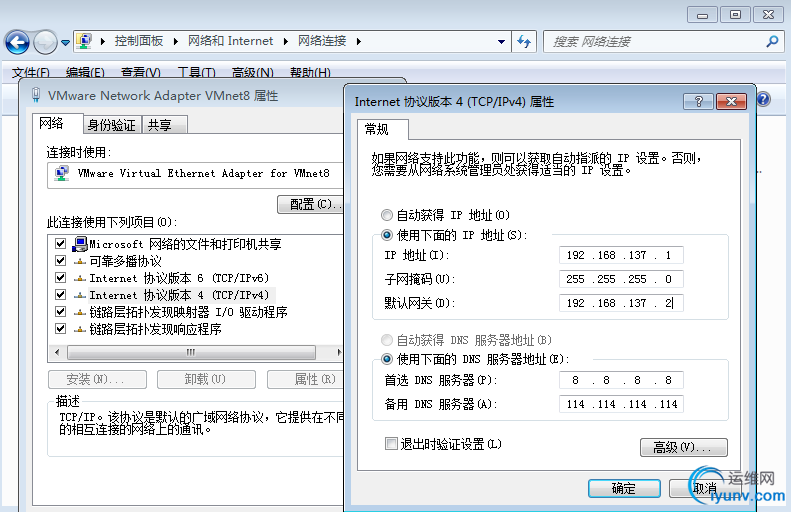The width and height of the screenshot is (791, 512).
Task: Click the 卸载(U) button
Action: pos(206,379)
